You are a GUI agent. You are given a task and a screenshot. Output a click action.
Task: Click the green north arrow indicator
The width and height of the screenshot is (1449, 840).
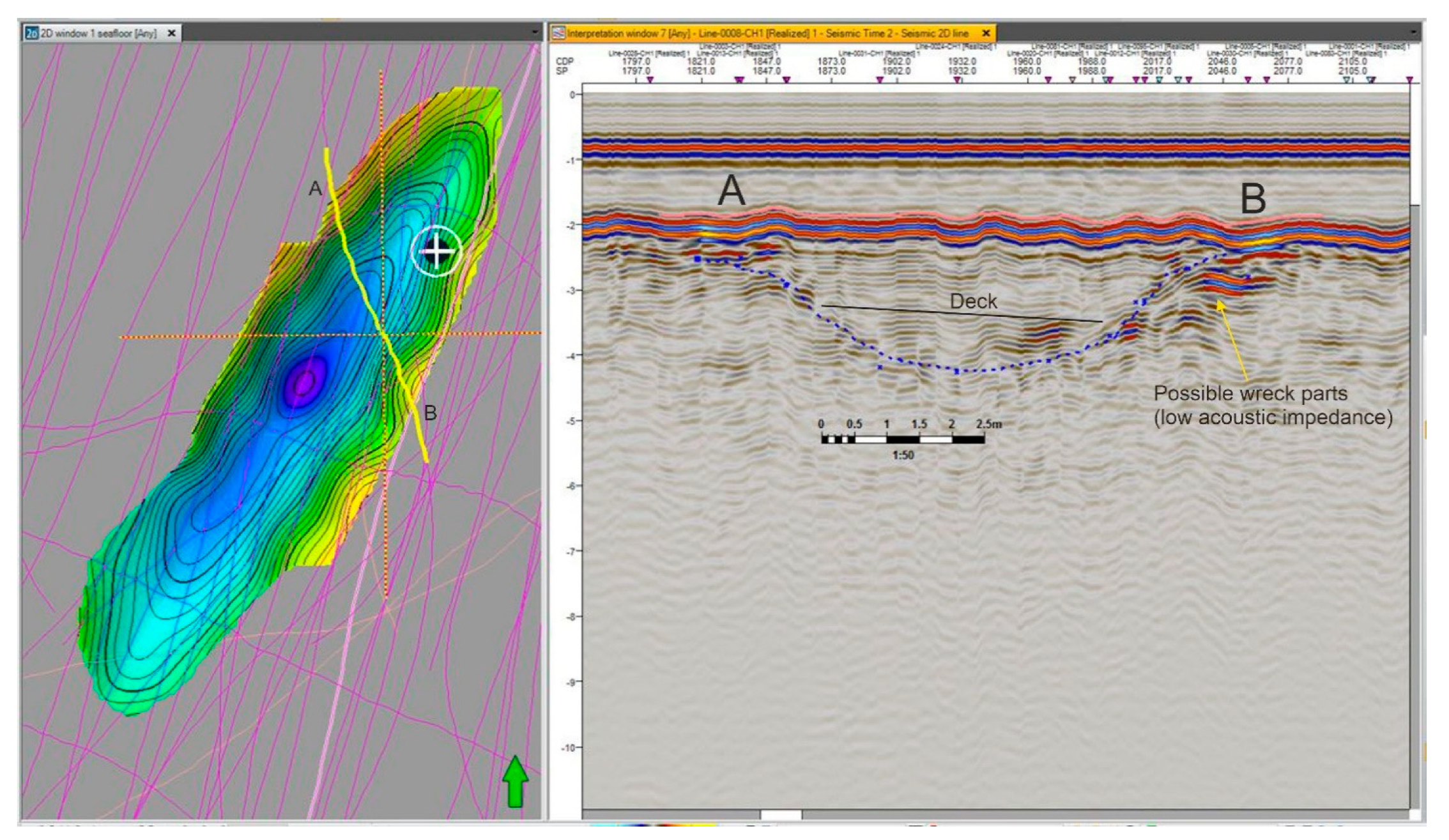[x=515, y=781]
